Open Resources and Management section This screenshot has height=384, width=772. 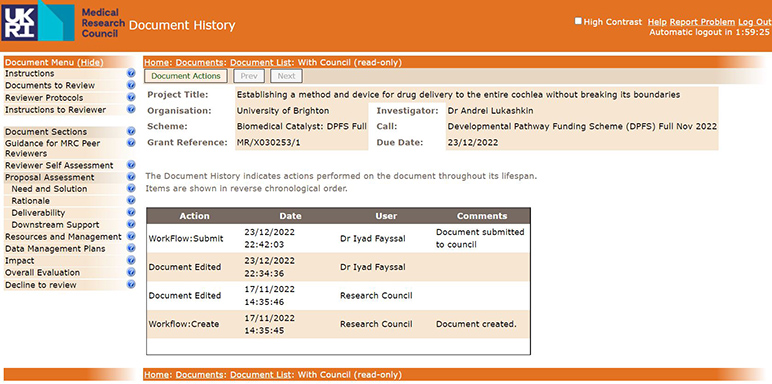click(63, 237)
